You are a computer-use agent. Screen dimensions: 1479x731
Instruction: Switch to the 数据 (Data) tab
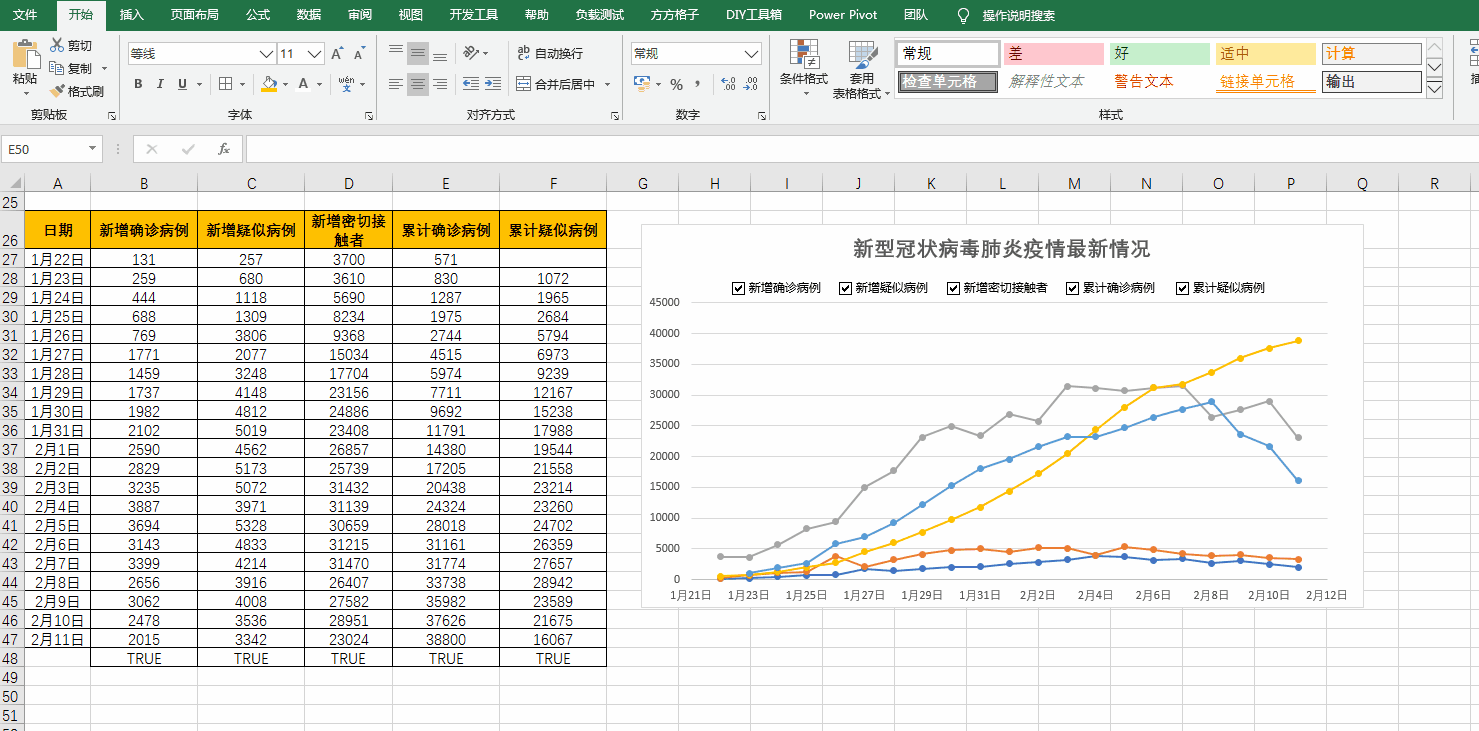309,15
